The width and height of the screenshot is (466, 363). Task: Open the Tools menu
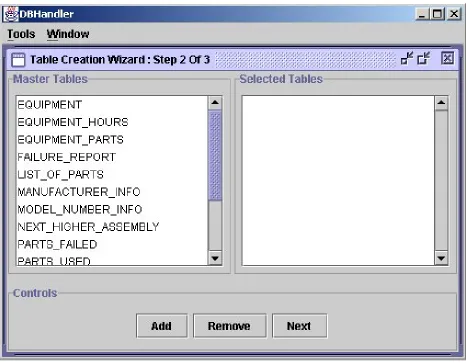21,34
